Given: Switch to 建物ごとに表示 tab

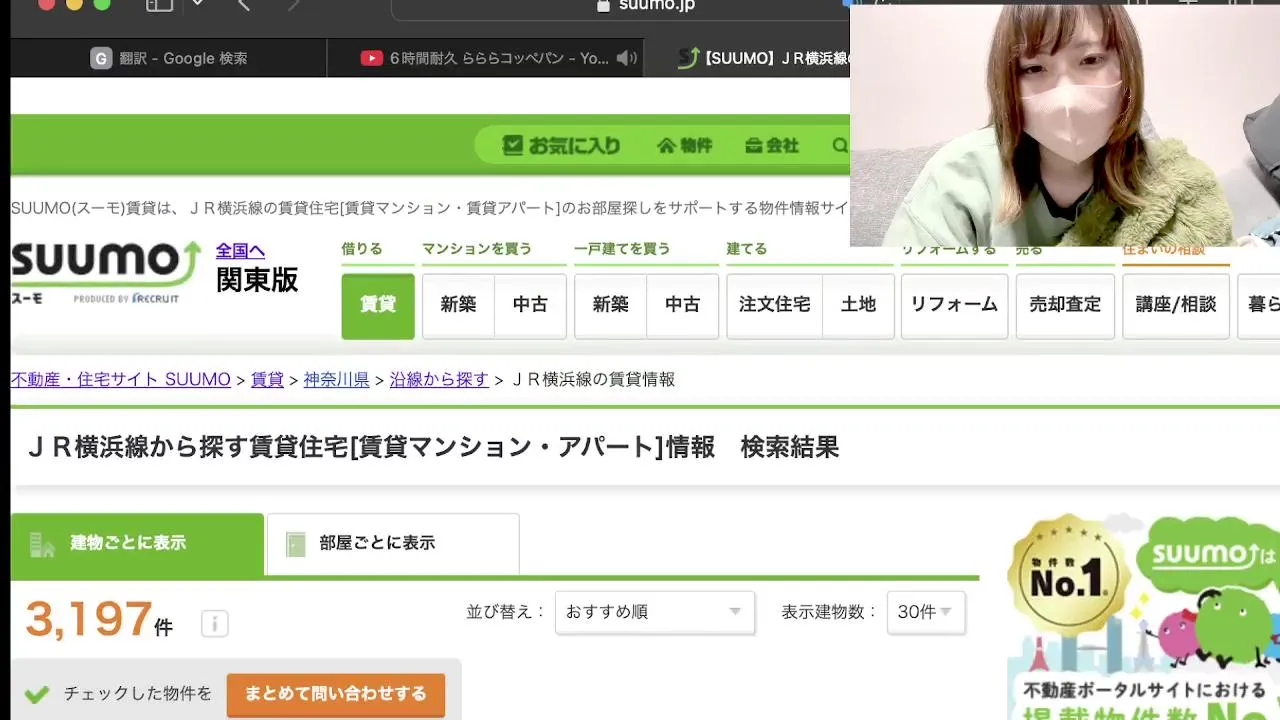Looking at the screenshot, I should [137, 543].
